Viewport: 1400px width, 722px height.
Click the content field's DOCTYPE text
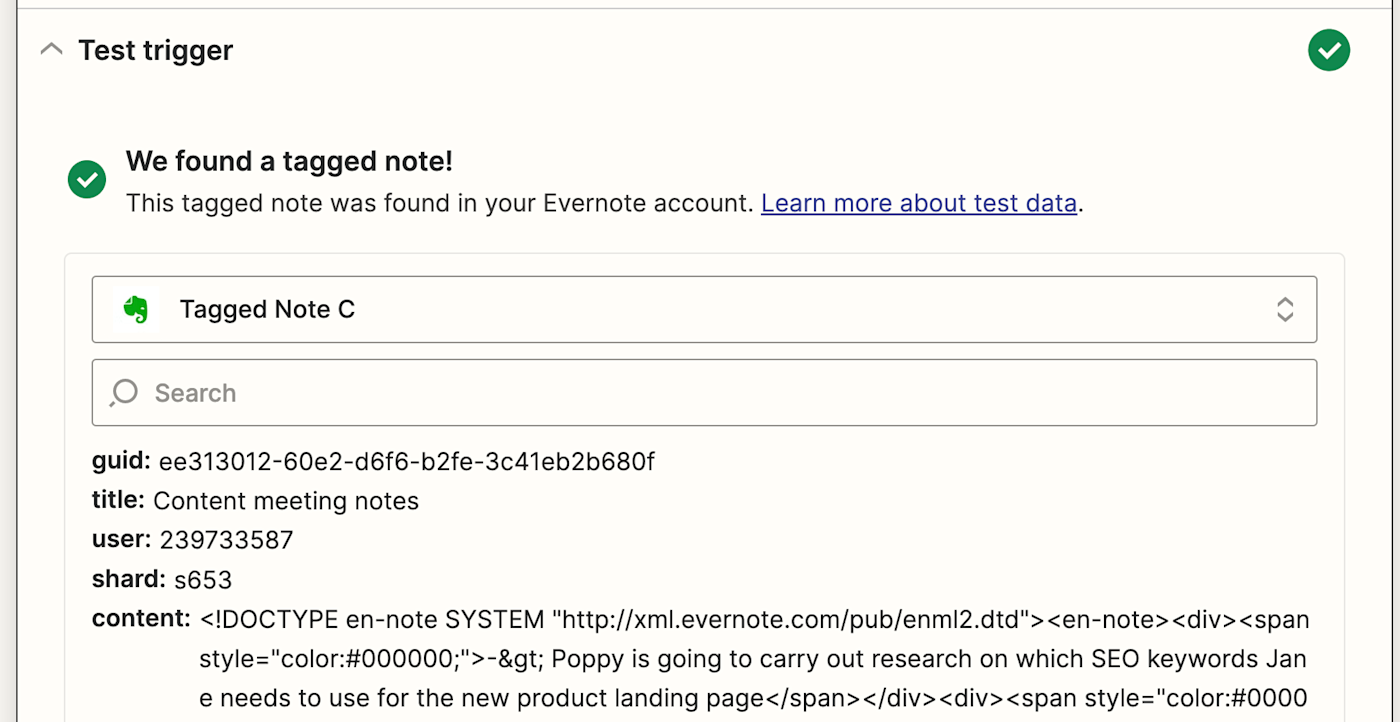pos(268,620)
